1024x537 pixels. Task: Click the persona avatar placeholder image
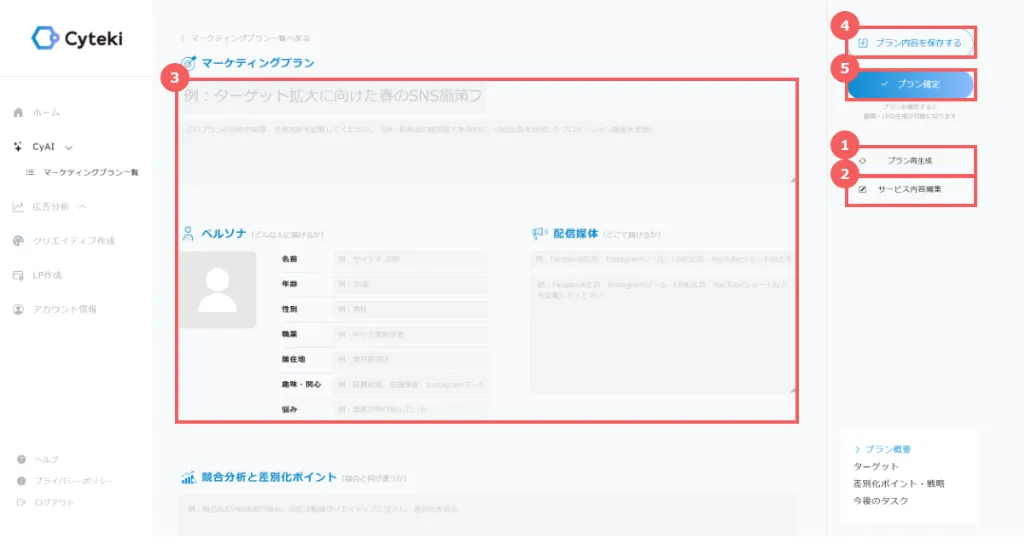click(217, 289)
